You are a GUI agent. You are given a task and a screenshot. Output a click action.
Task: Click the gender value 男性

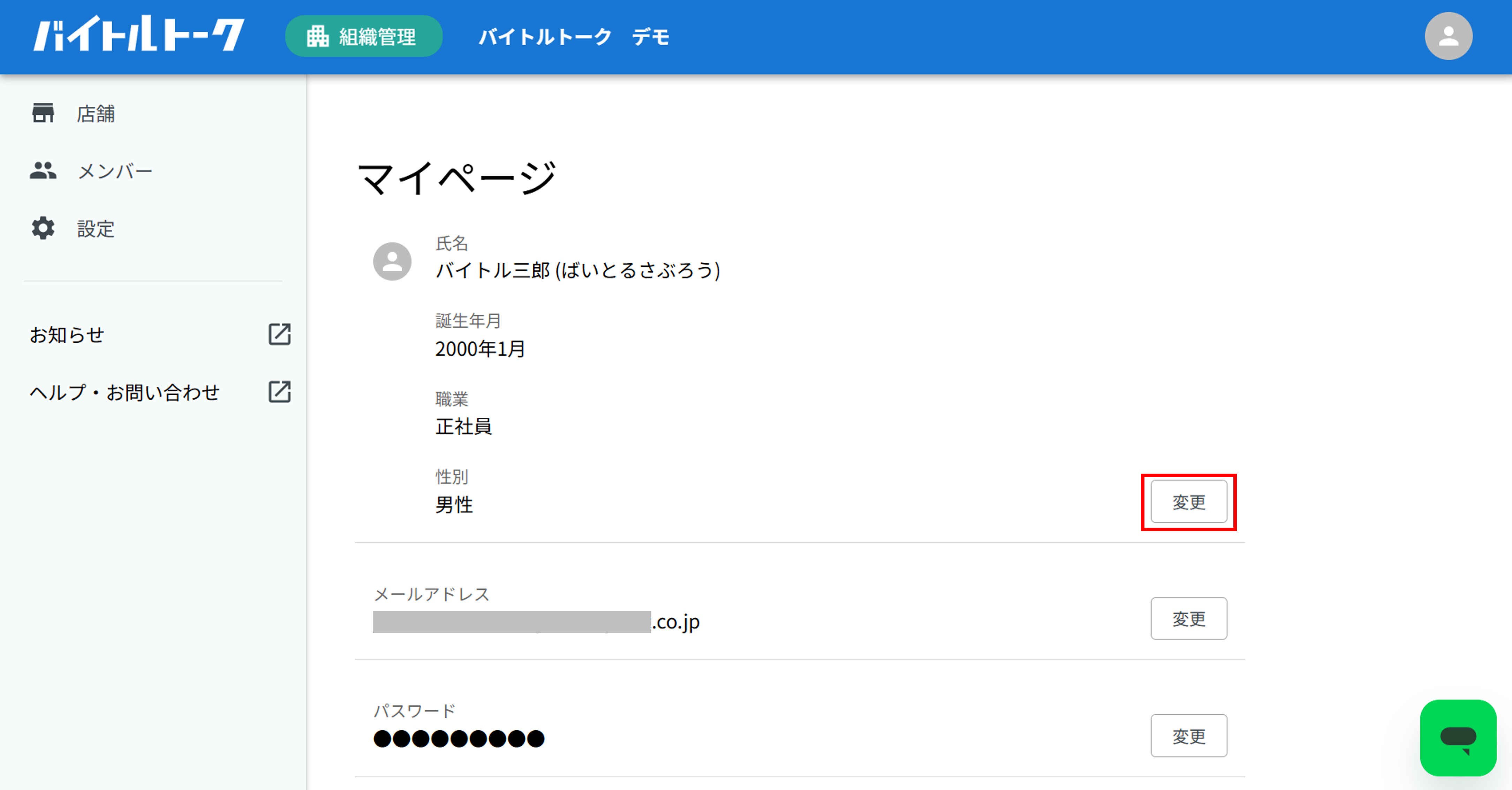(454, 504)
